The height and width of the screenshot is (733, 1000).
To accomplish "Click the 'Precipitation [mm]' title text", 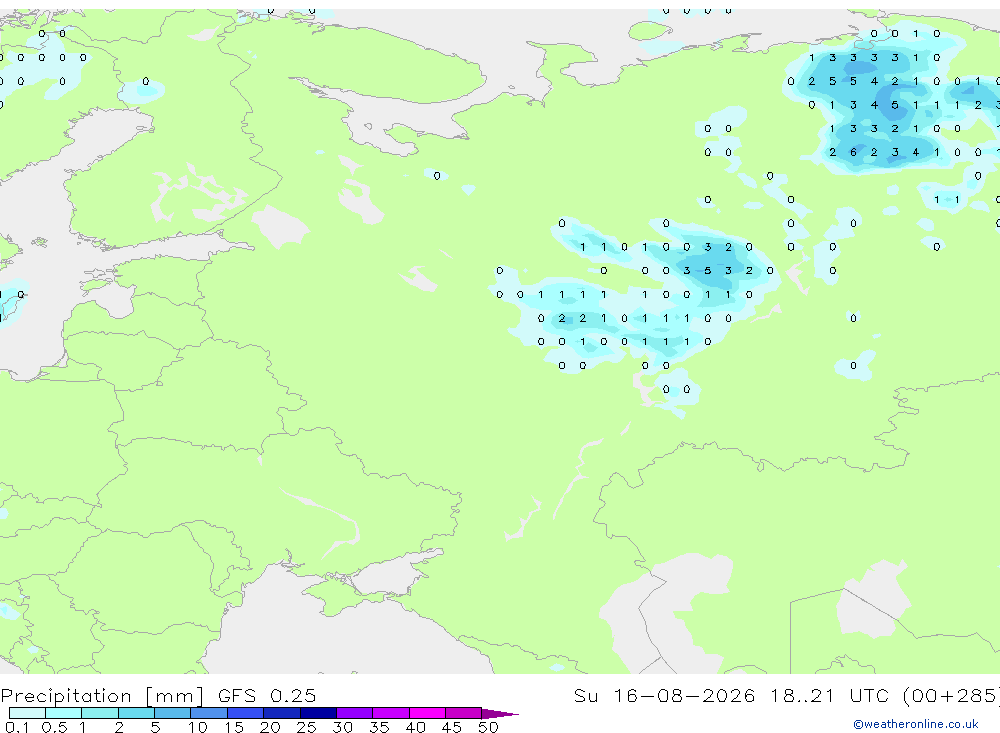I will point(102,695).
